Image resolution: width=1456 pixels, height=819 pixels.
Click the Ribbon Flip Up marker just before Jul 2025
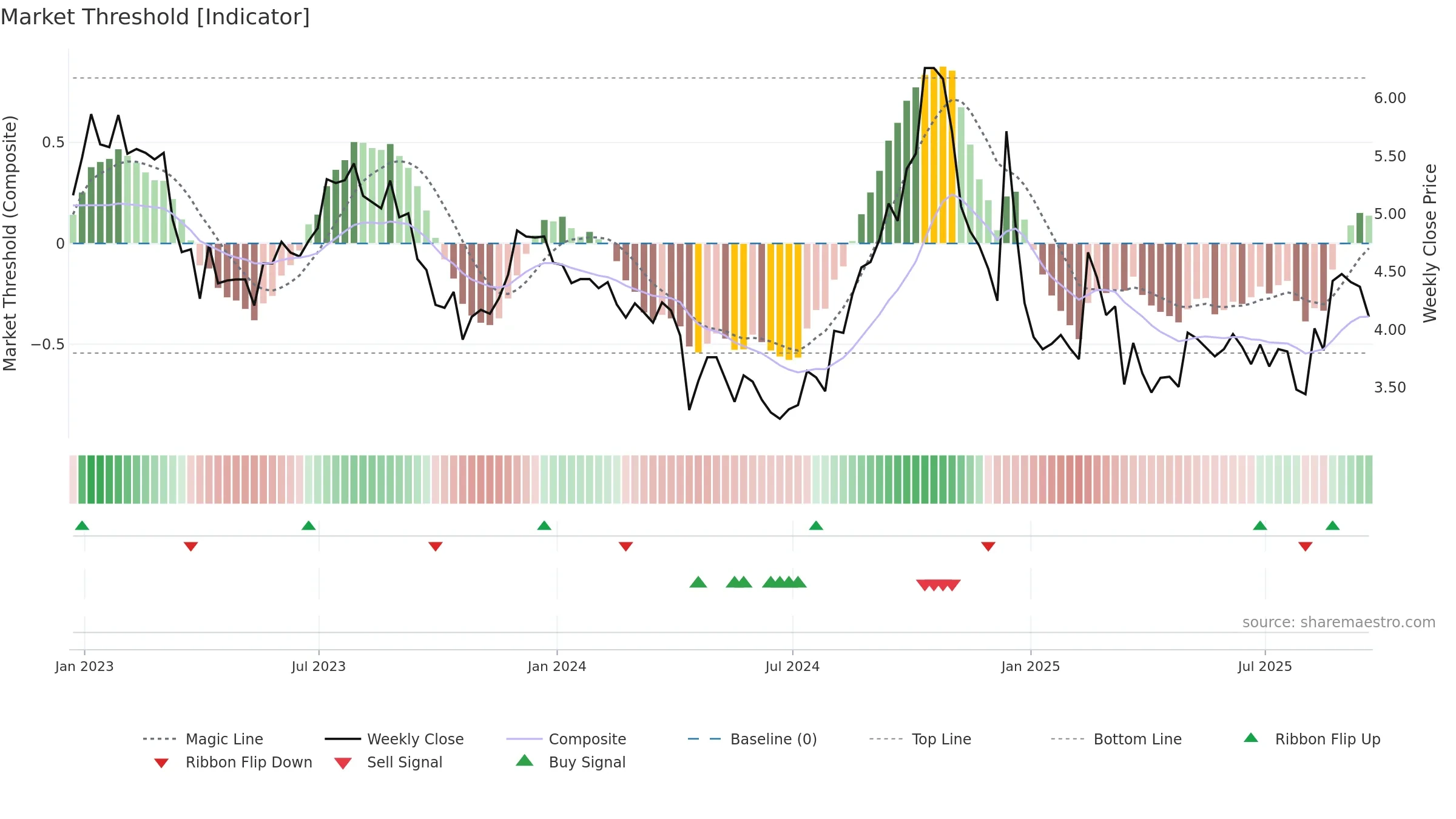point(1260,525)
